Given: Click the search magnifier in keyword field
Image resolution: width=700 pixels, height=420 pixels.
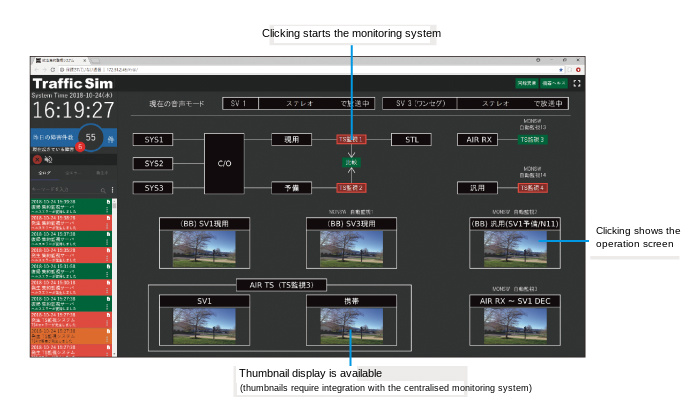Looking at the screenshot, I should pos(103,191).
